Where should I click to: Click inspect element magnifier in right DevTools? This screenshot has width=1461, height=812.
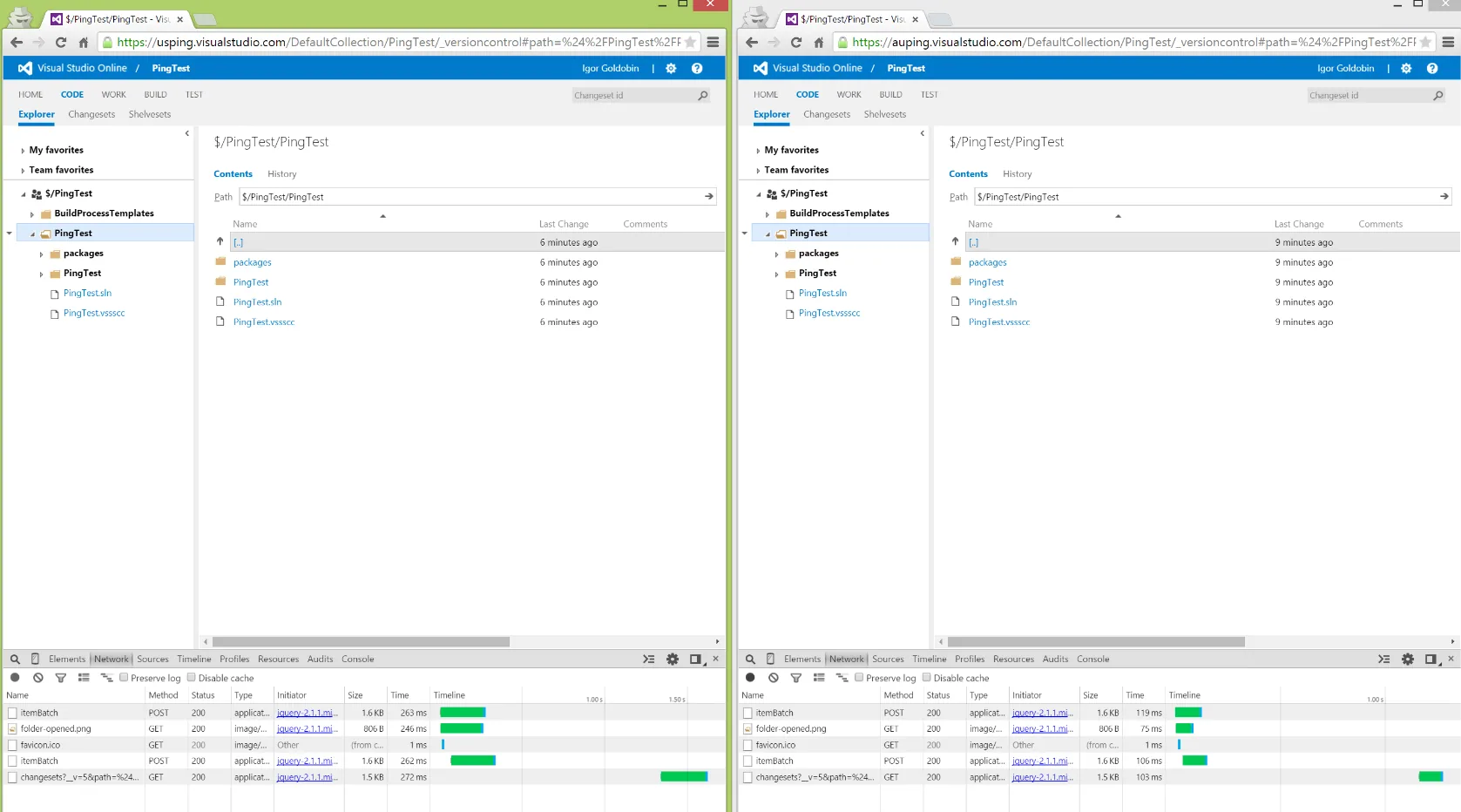(x=750, y=660)
